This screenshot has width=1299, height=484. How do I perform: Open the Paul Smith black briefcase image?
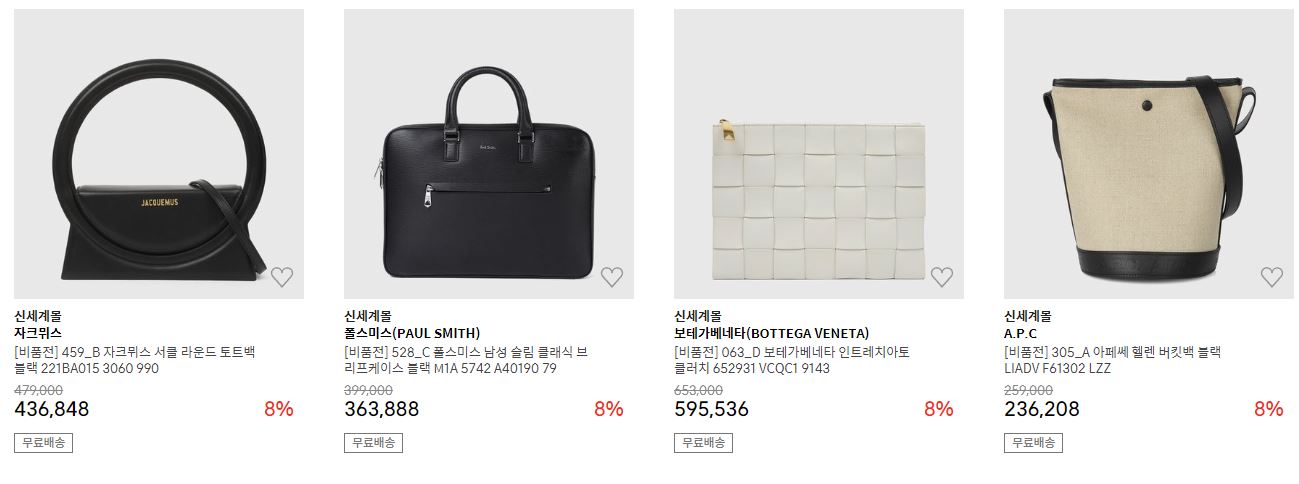[489, 154]
